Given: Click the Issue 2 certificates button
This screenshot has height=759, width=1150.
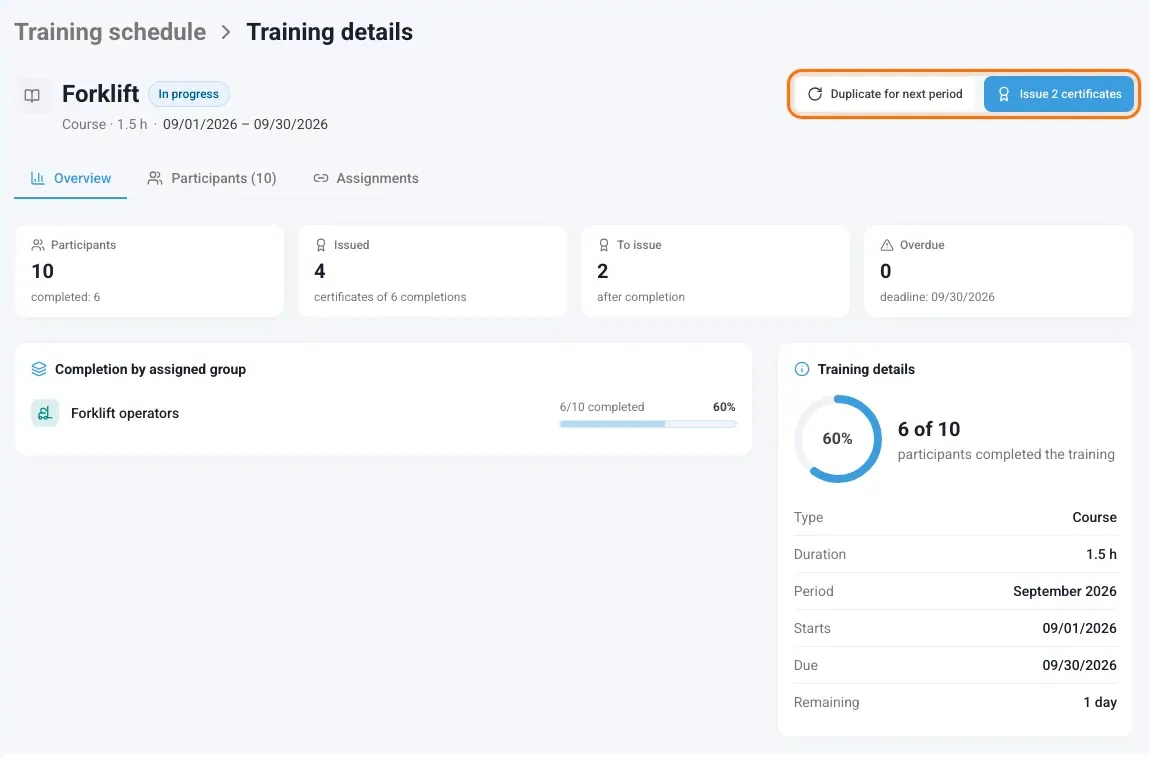Looking at the screenshot, I should pyautogui.click(x=1059, y=94).
